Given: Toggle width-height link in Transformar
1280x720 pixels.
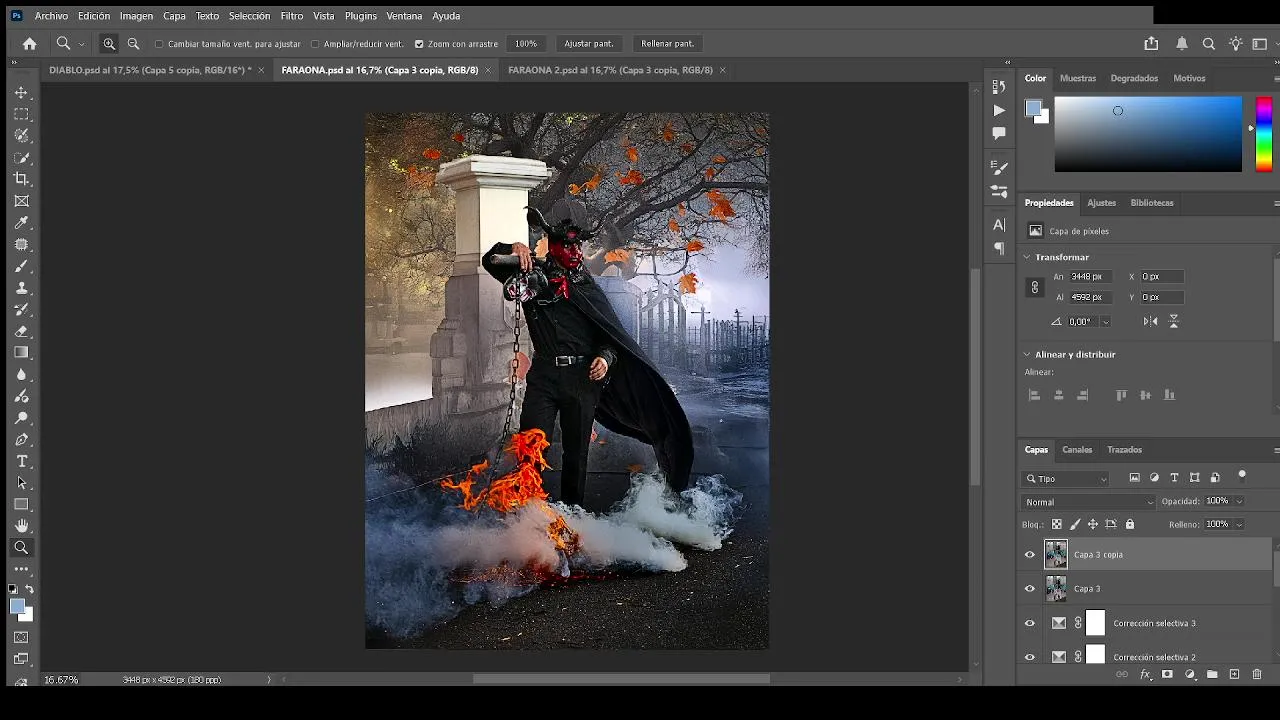Looking at the screenshot, I should pyautogui.click(x=1035, y=287).
